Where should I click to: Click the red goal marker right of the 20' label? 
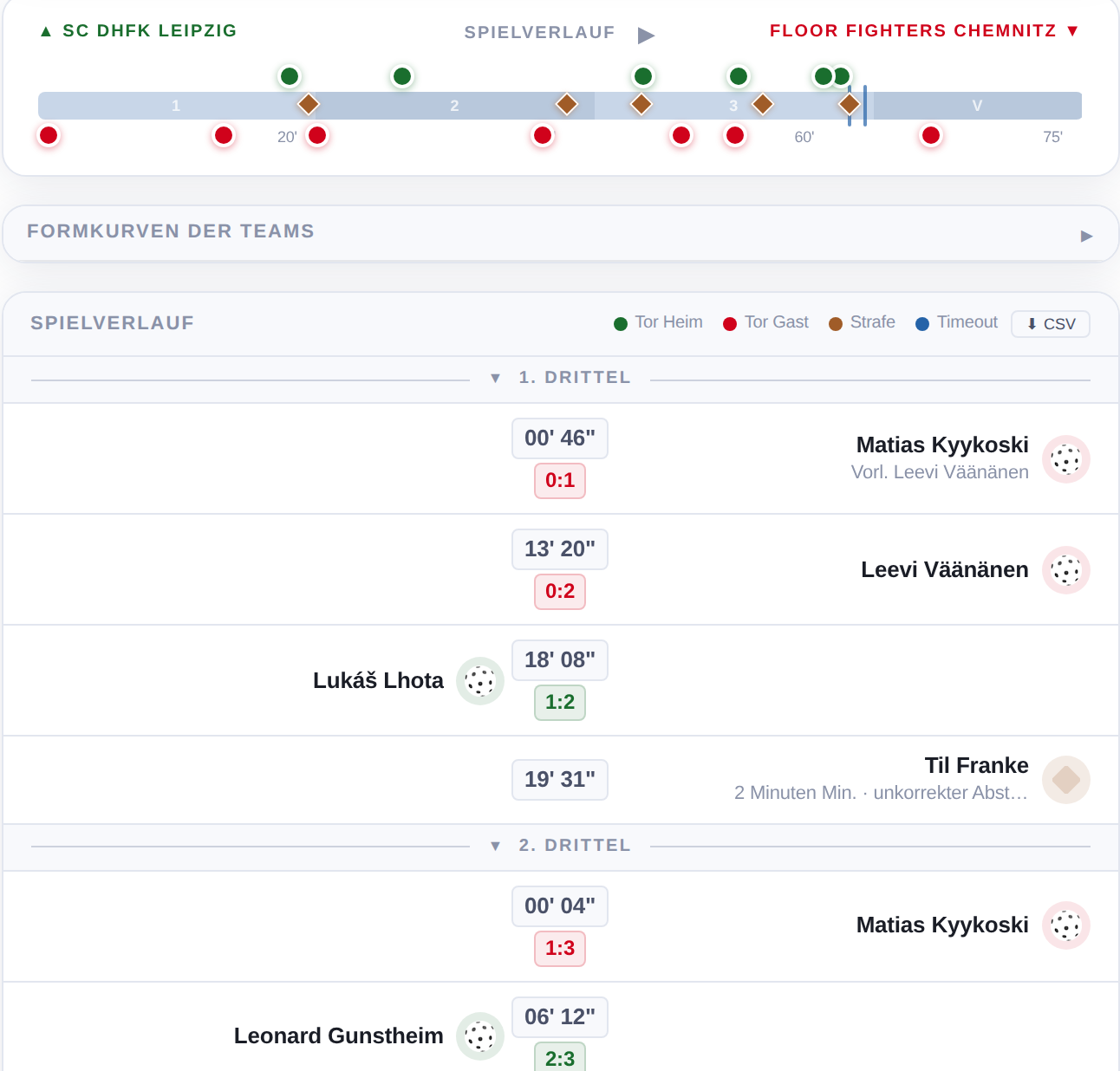[x=317, y=135]
